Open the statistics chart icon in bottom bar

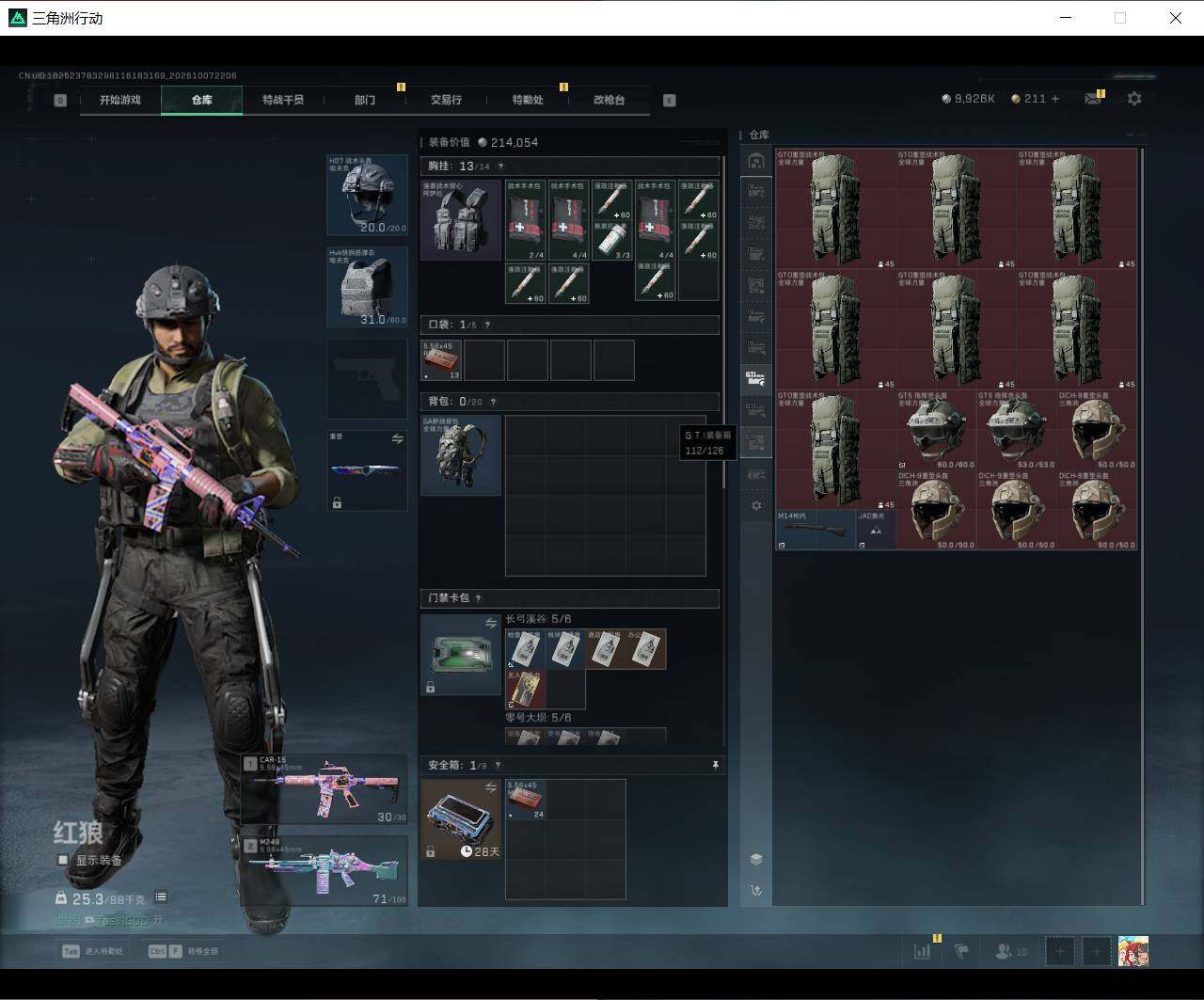(x=922, y=951)
